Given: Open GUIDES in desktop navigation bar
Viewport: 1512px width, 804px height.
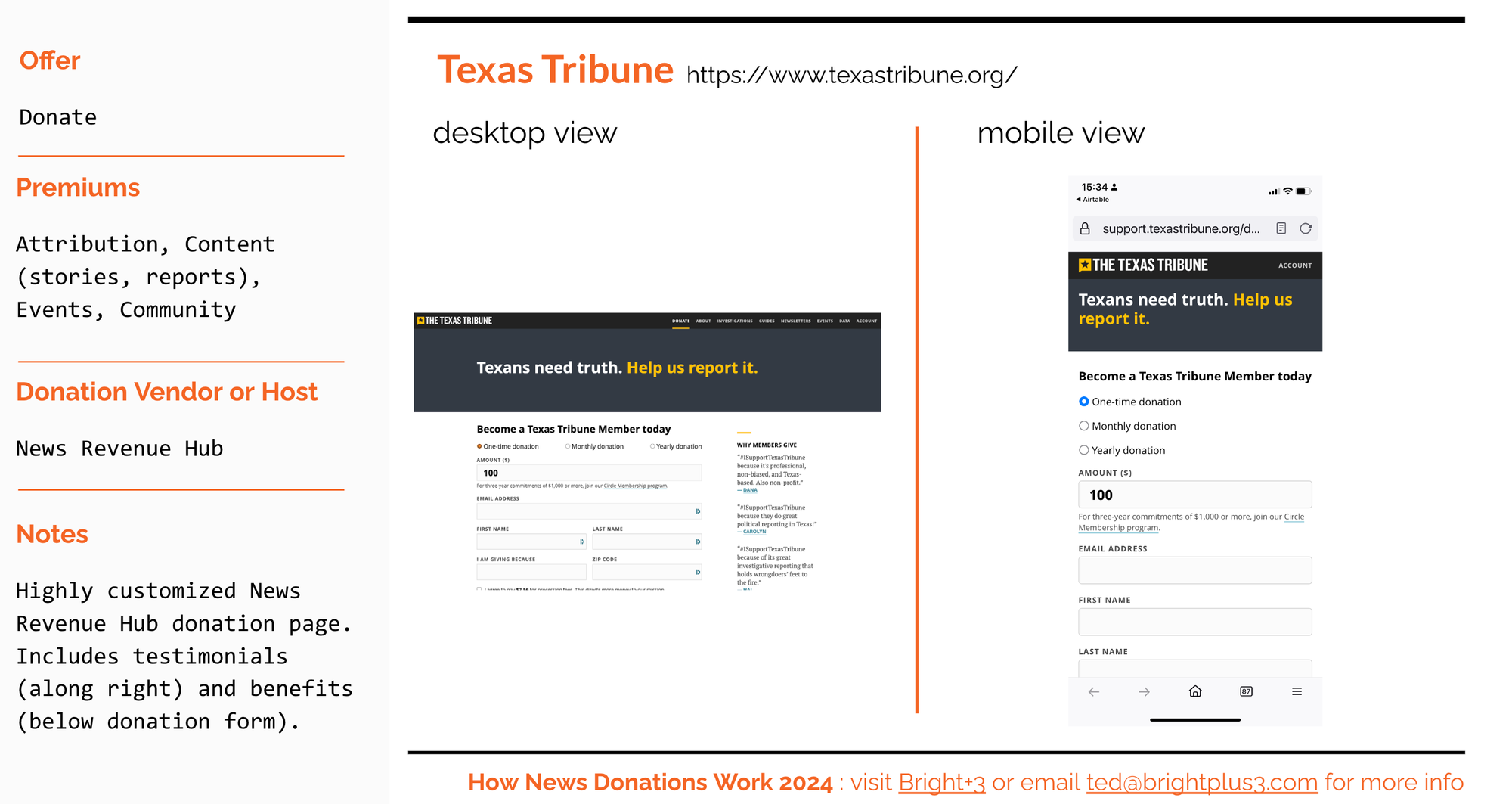Looking at the screenshot, I should 767,321.
